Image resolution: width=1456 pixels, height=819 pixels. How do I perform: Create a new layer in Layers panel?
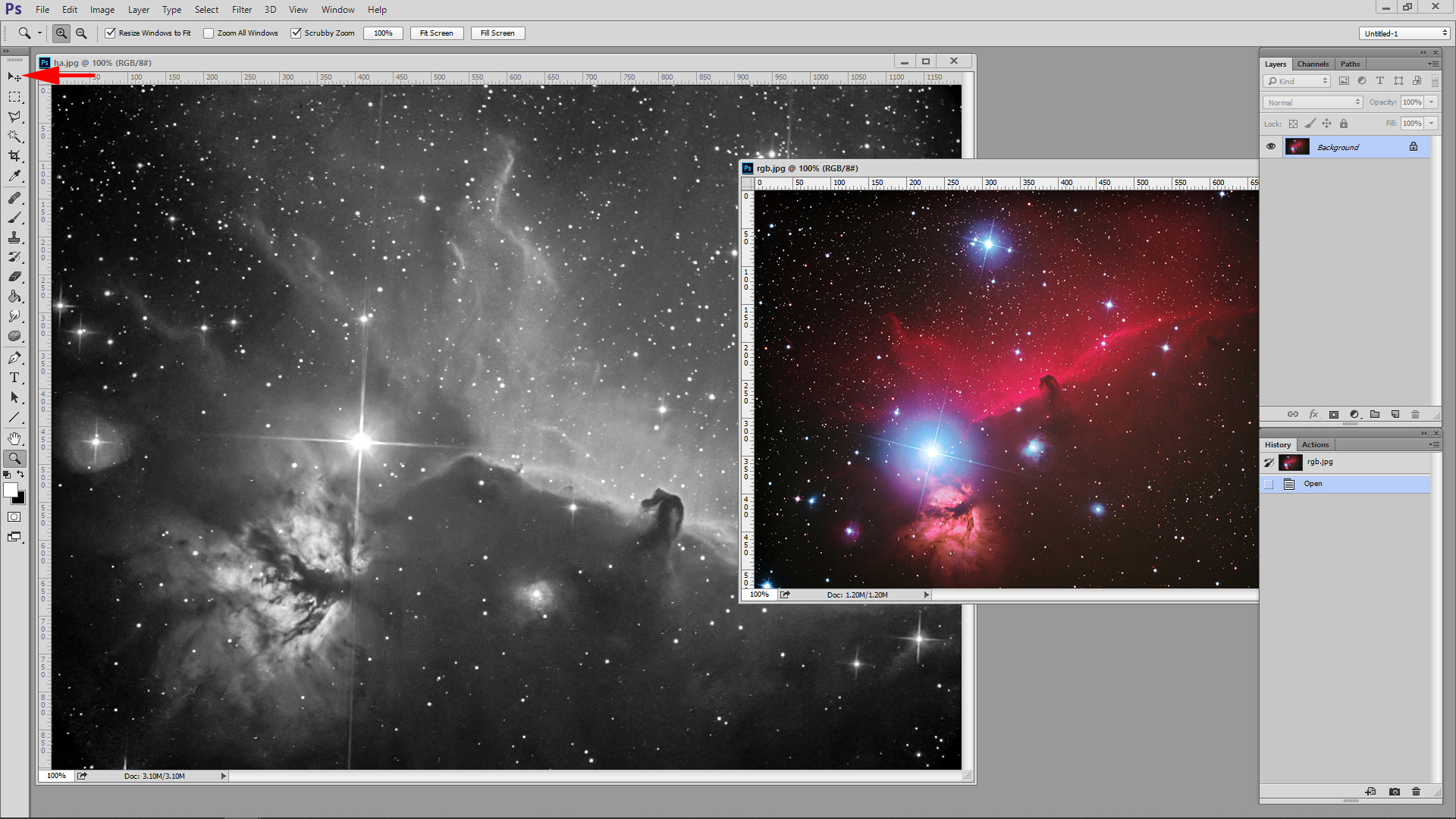tap(1395, 414)
